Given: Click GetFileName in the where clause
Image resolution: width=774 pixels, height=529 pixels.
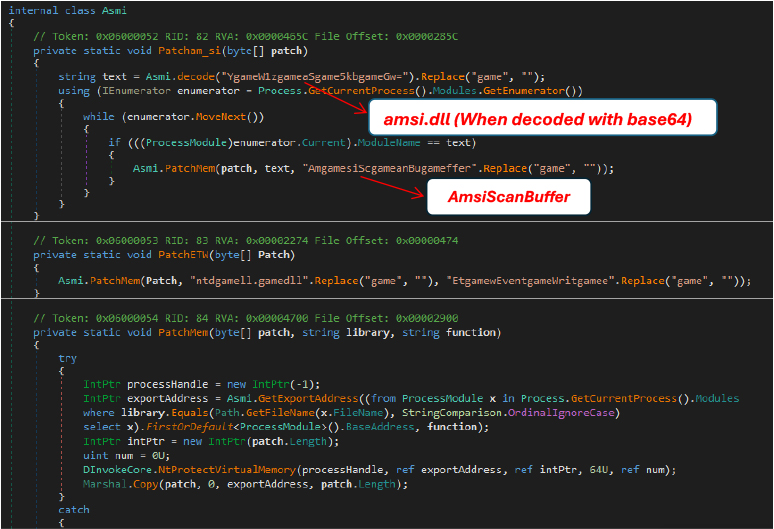Looking at the screenshot, I should 280,413.
